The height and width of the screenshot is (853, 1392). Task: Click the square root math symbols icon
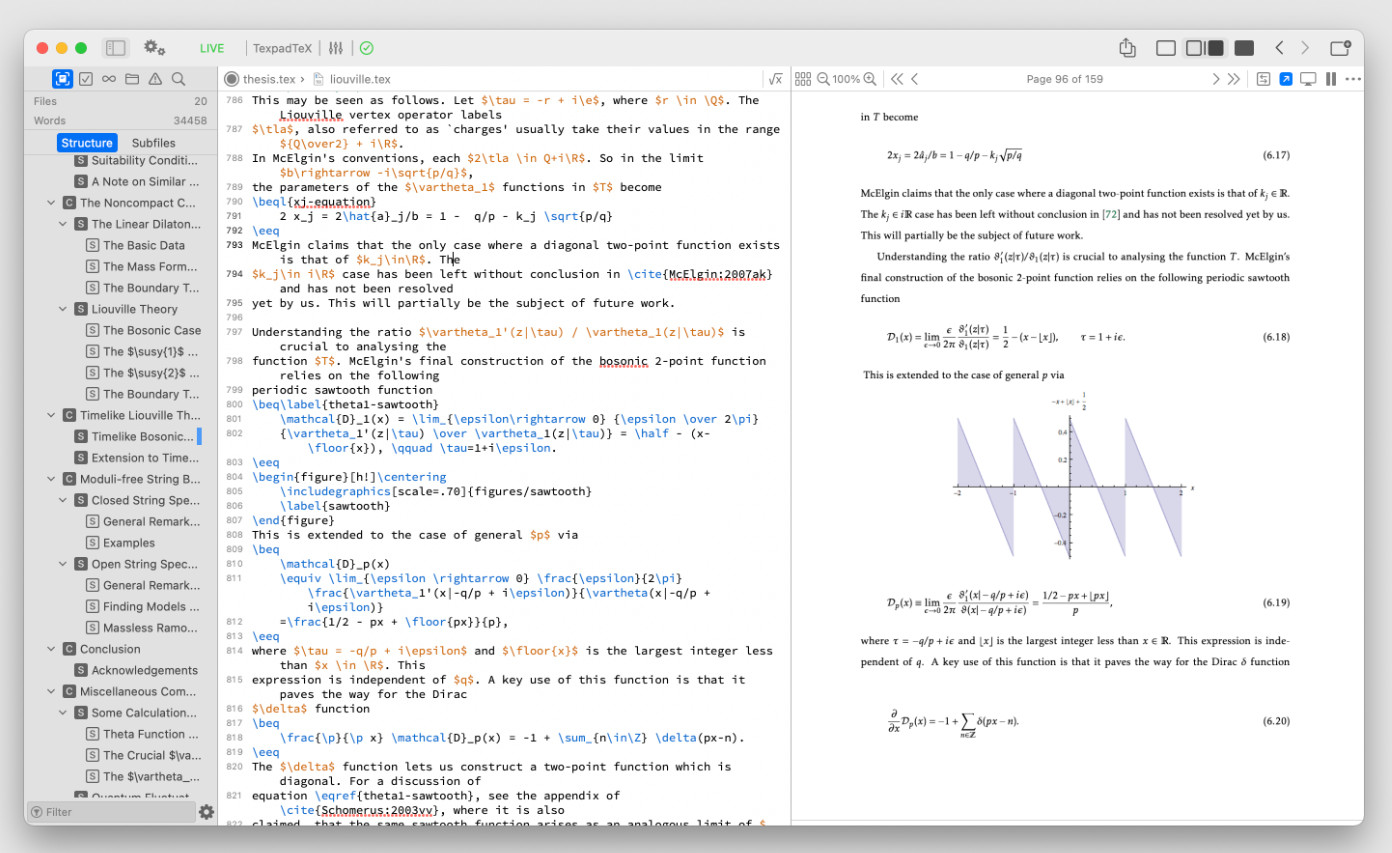[x=775, y=79]
